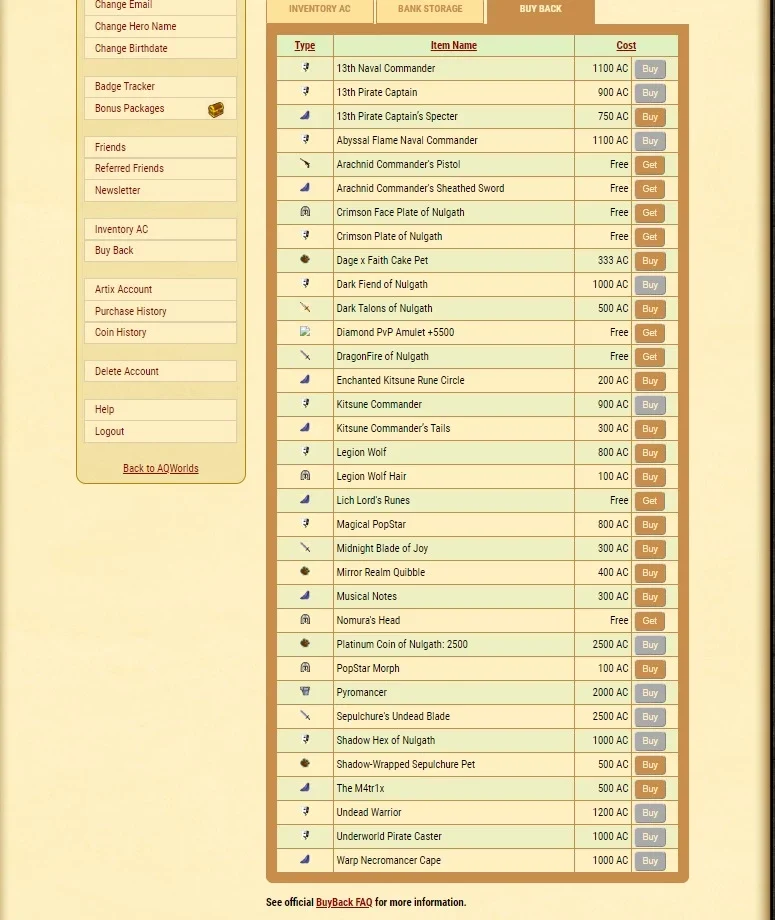The image size is (775, 920).
Task: Click the cape type icon for The M4tr1x
Action: 305,787
